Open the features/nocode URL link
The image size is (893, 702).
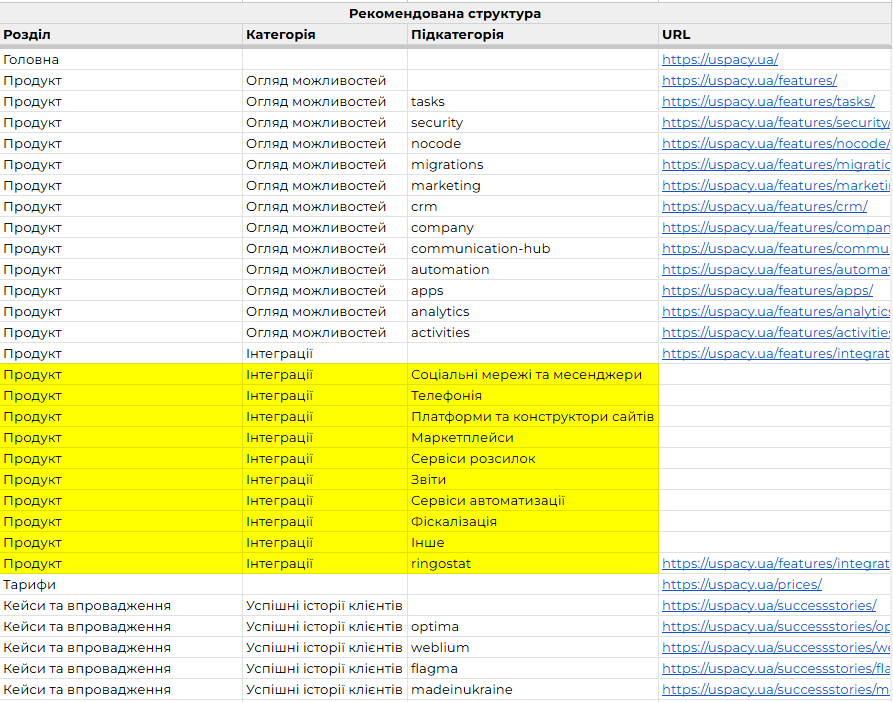click(x=775, y=143)
